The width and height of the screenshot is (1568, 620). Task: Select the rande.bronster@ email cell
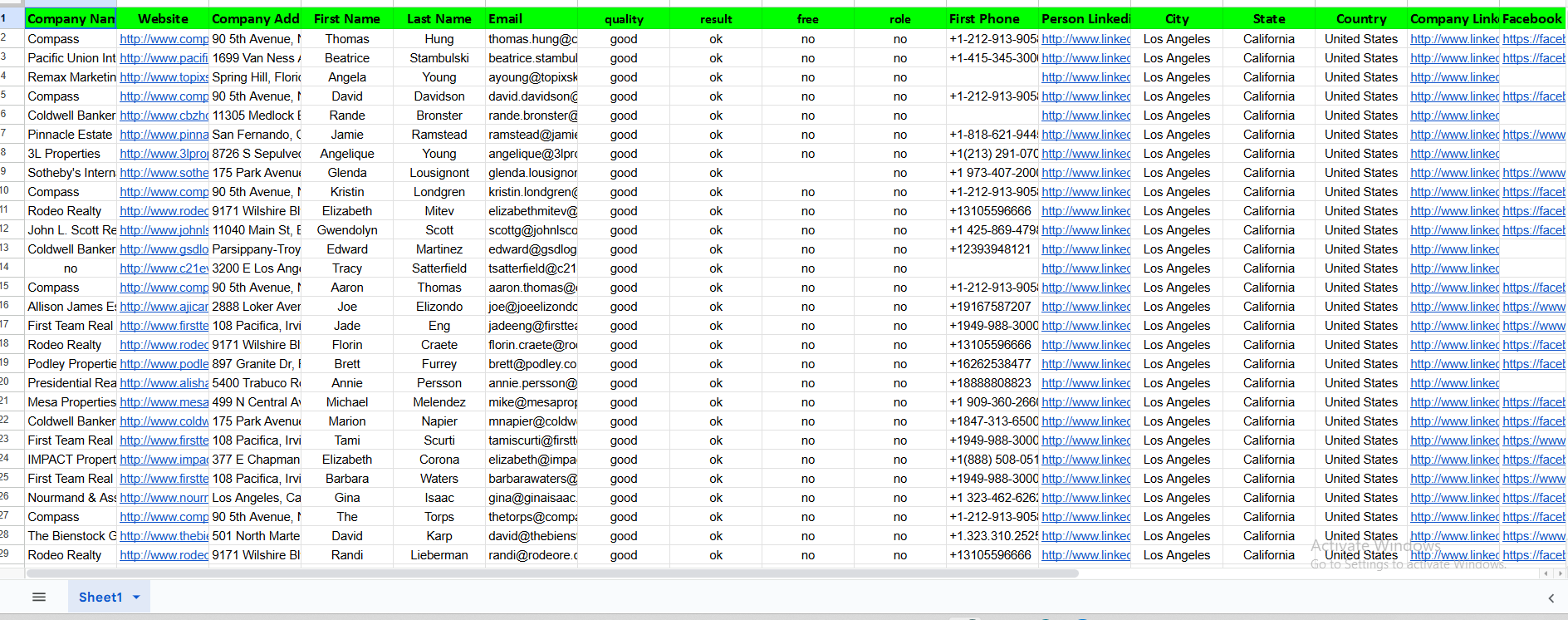click(532, 116)
